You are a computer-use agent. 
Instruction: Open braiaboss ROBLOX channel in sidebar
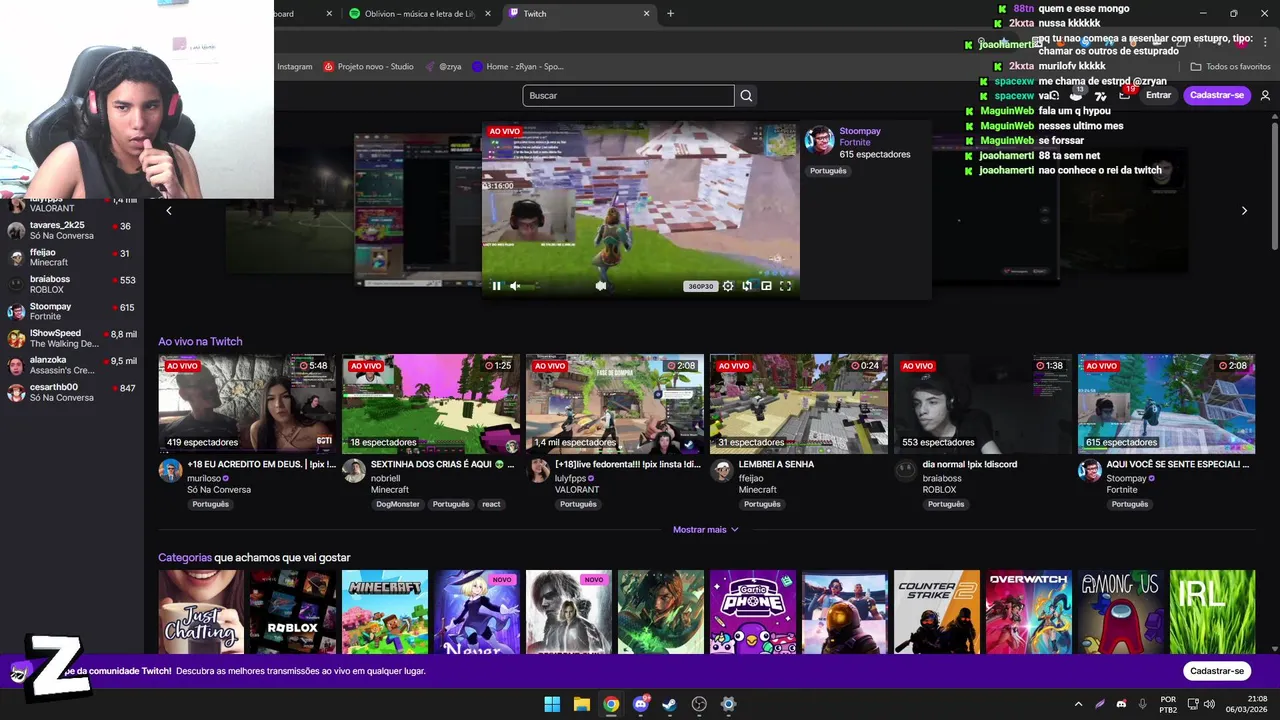tap(72, 285)
